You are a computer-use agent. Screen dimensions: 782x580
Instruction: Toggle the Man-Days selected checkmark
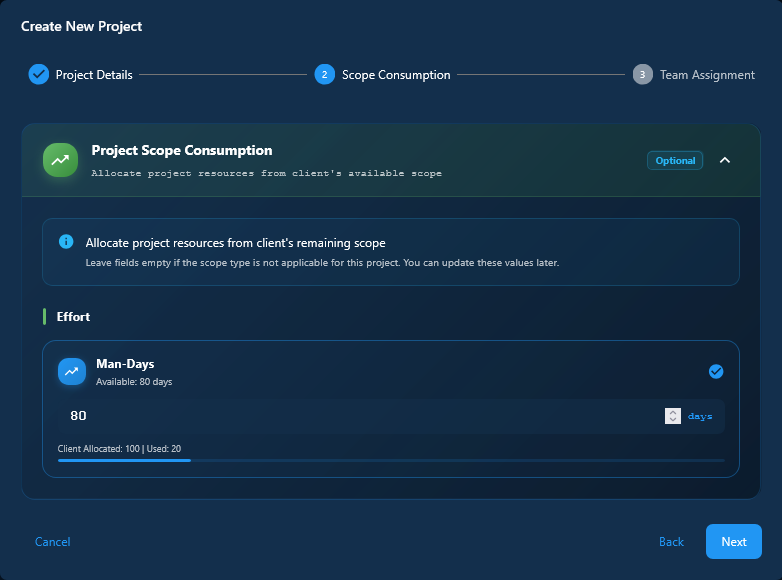(x=716, y=372)
